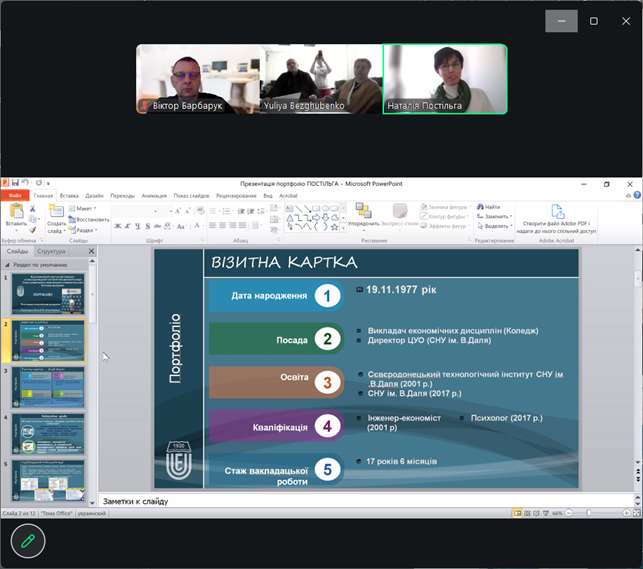The width and height of the screenshot is (643, 569).
Task: Open the font name dropdown
Action: coord(155,212)
